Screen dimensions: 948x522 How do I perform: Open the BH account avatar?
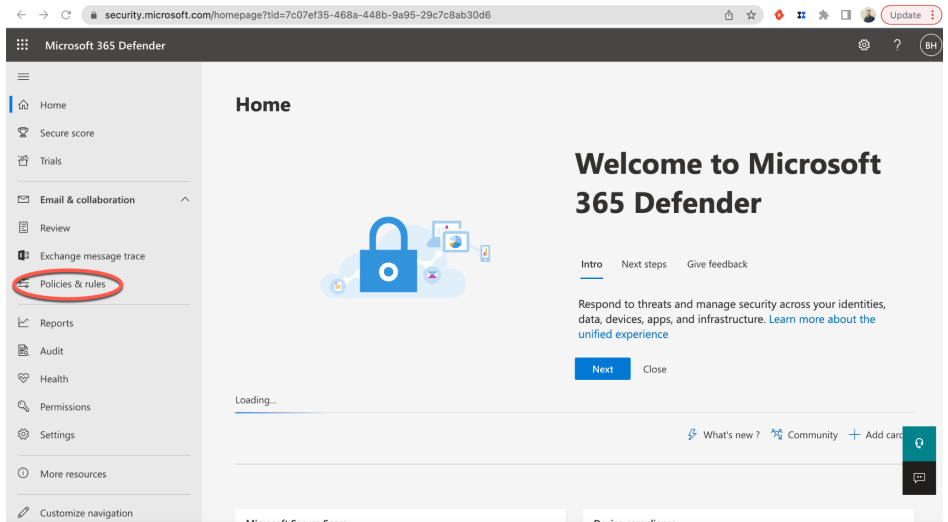pos(930,45)
